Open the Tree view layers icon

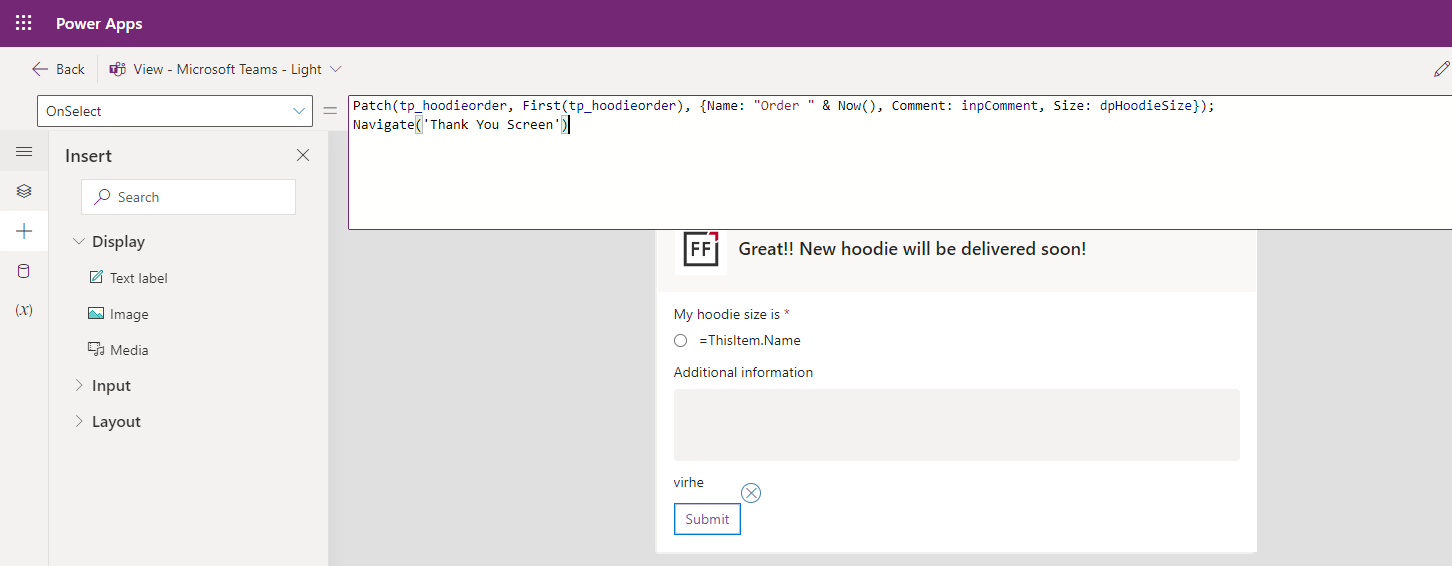[x=24, y=191]
